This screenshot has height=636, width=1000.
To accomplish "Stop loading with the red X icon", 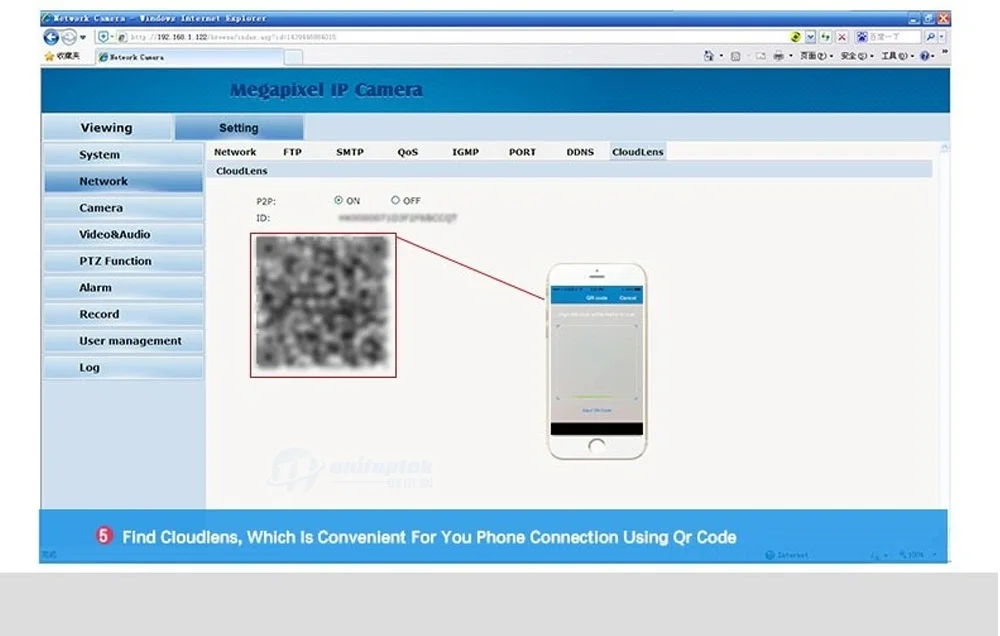I will (842, 37).
